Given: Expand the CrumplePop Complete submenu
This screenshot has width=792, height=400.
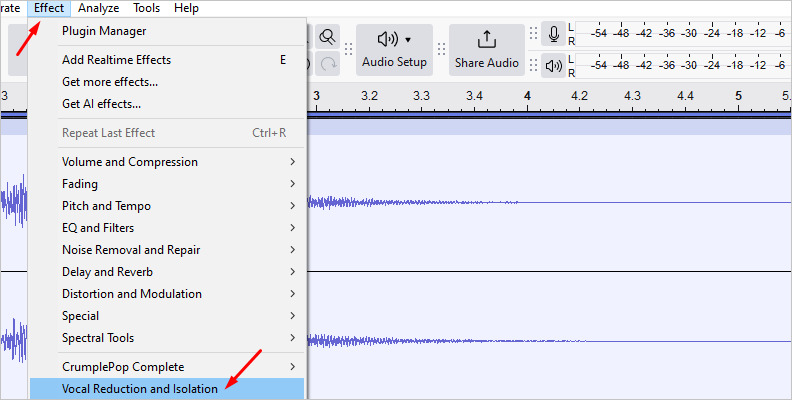Looking at the screenshot, I should (x=167, y=367).
